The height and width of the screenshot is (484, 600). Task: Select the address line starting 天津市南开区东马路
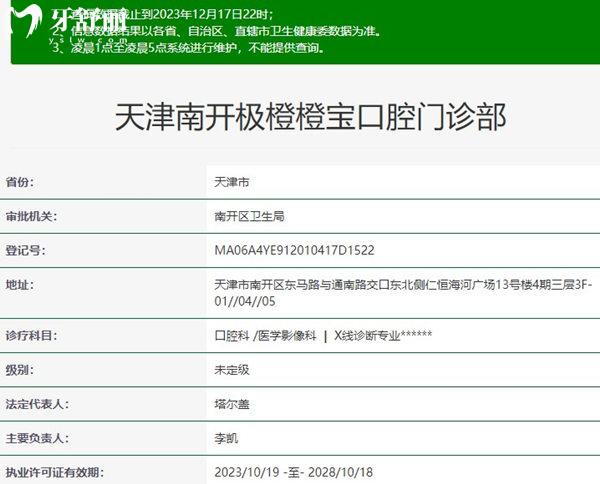[403, 285]
